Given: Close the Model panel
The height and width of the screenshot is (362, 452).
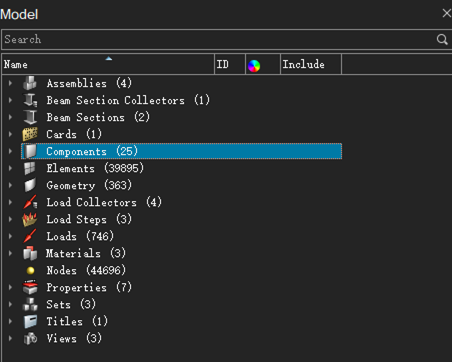Looking at the screenshot, I should pyautogui.click(x=446, y=13).
